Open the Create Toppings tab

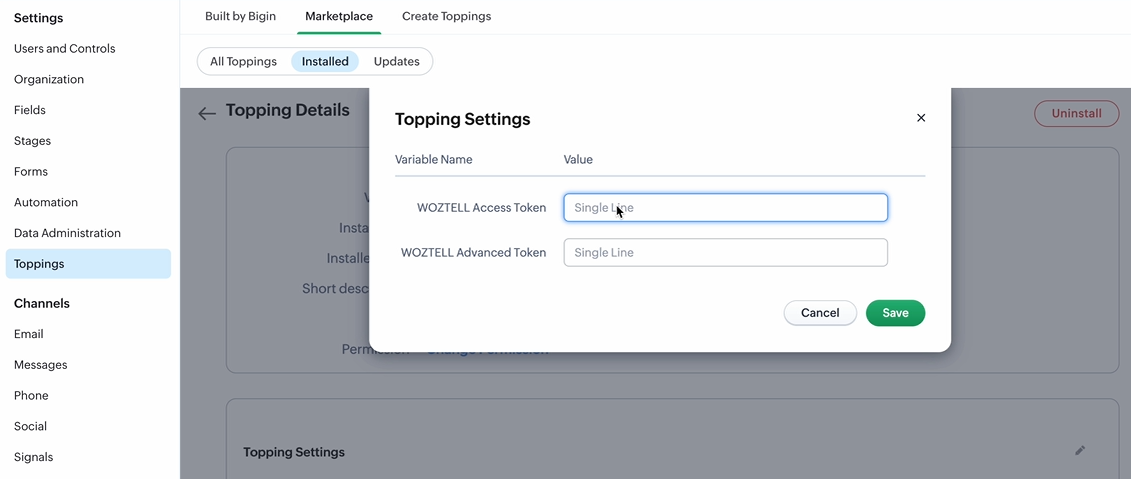pyautogui.click(x=446, y=16)
